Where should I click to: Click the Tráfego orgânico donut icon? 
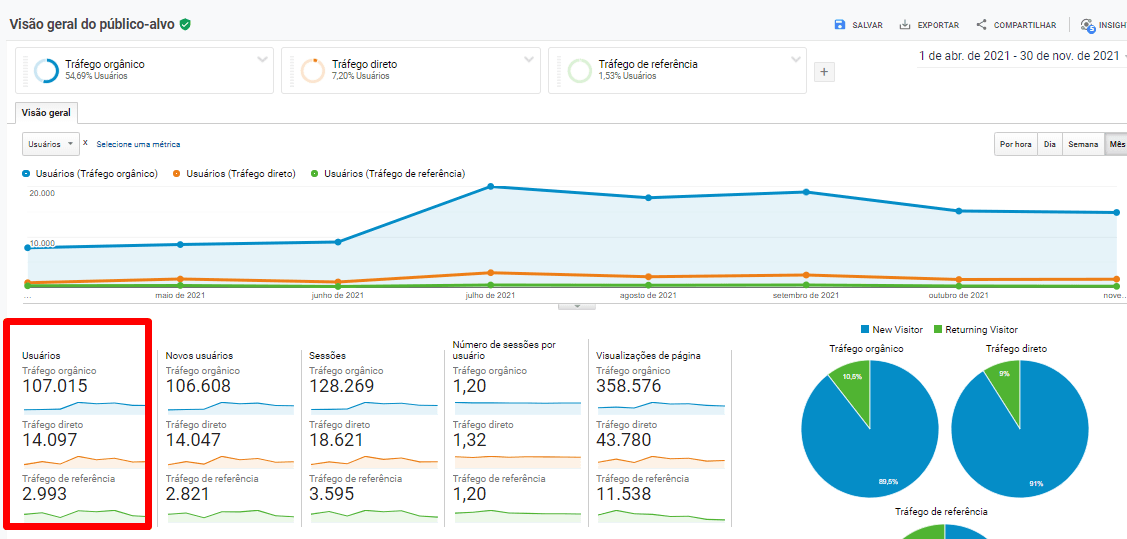click(46, 70)
